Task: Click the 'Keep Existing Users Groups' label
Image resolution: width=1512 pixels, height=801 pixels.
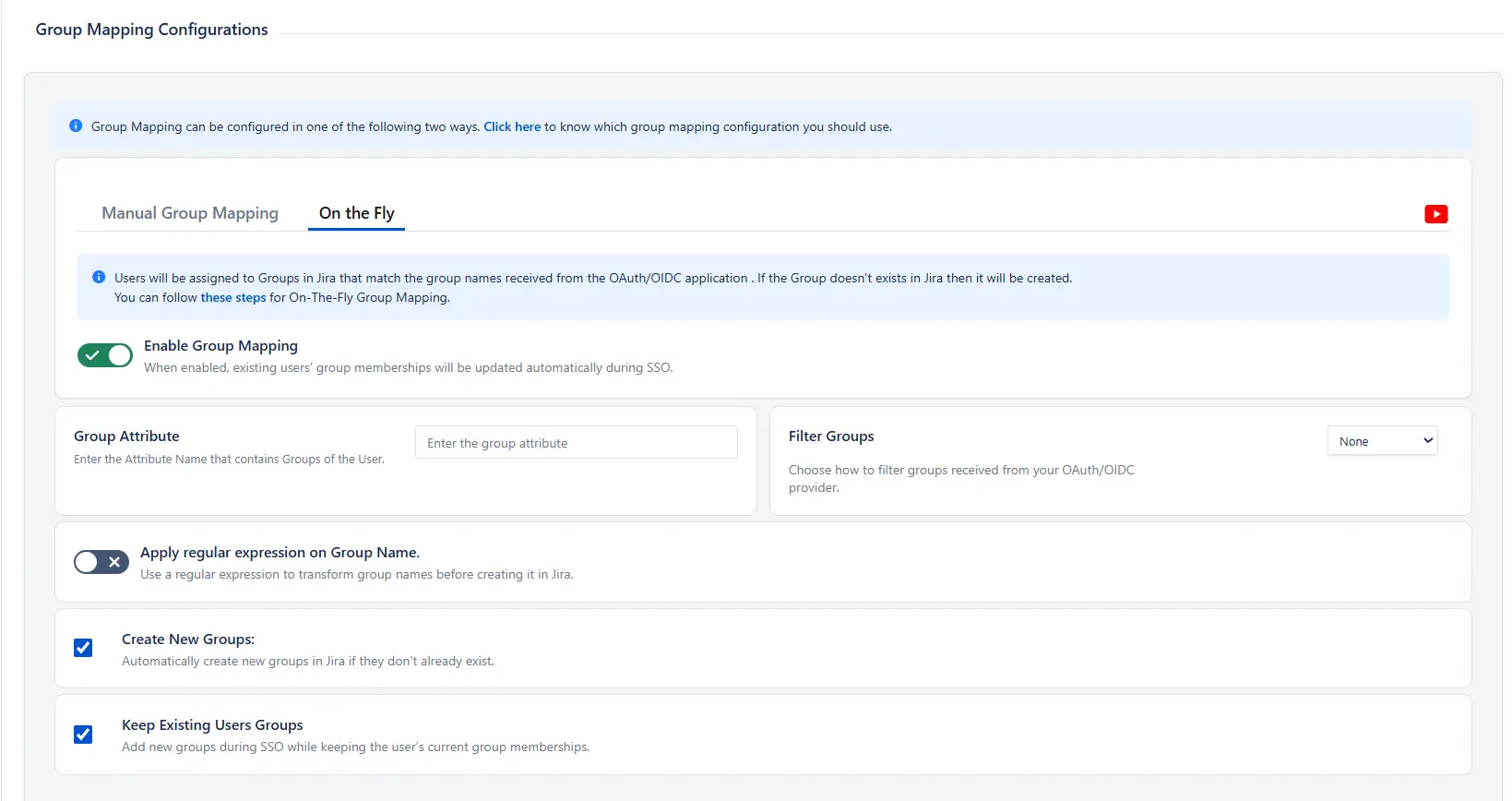Action: click(212, 725)
